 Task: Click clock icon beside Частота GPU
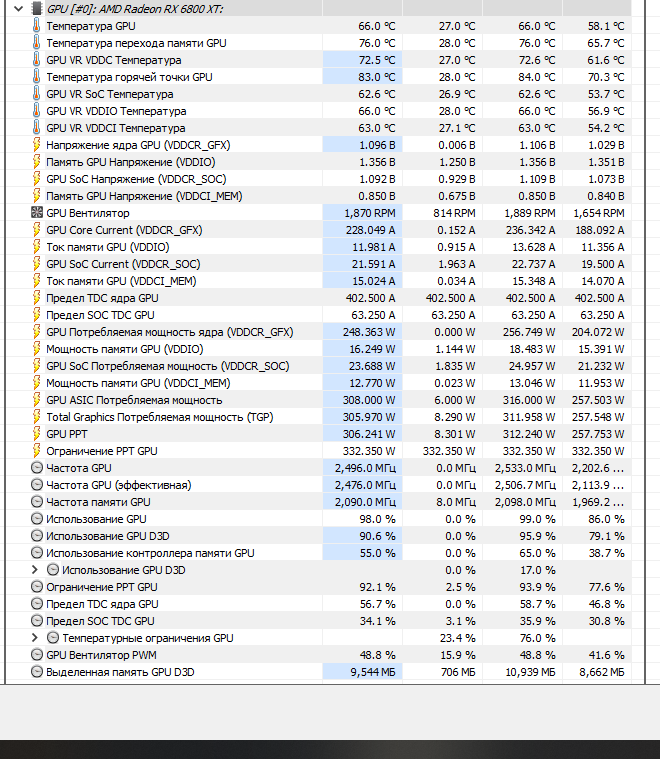[x=37, y=468]
